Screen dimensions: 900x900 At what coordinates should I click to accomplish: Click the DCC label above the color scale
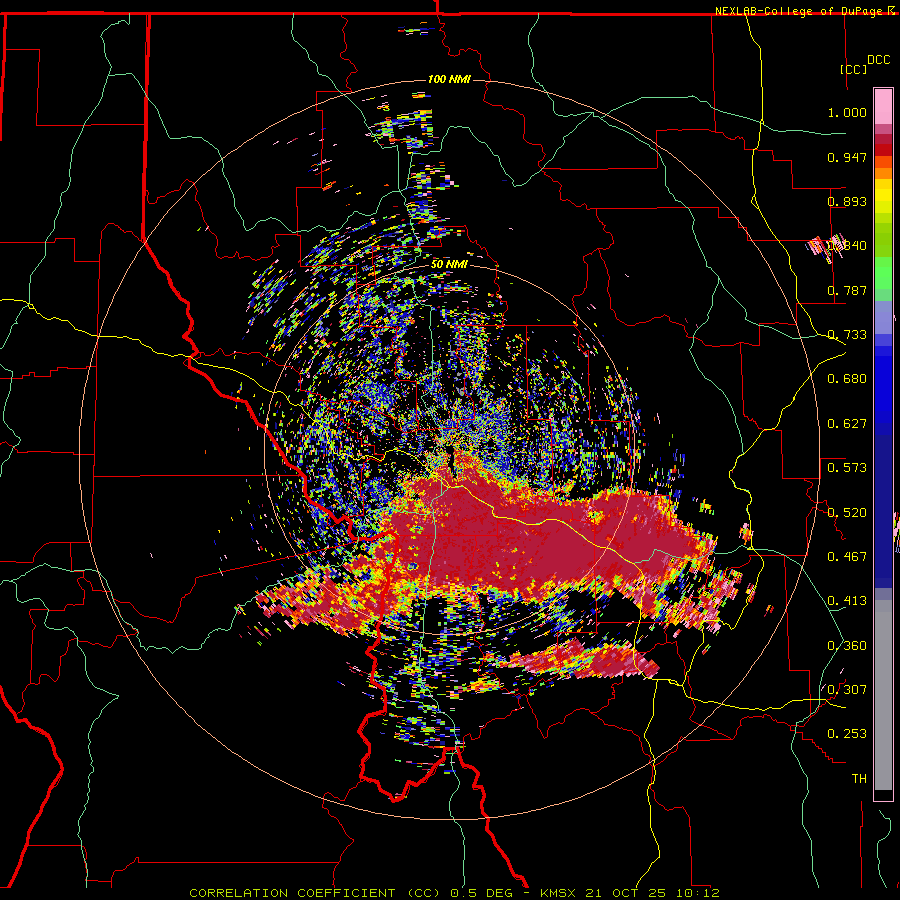[878, 60]
